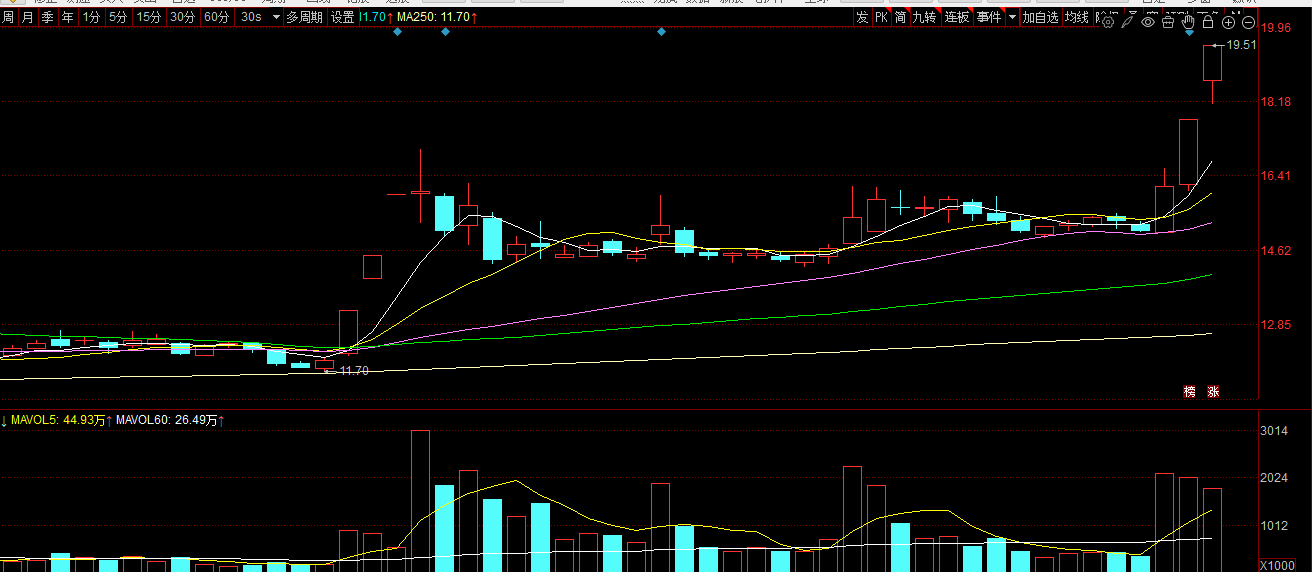Click the 榜 badge on chart
Viewport: 1312px width, 572px height.
coord(1190,392)
